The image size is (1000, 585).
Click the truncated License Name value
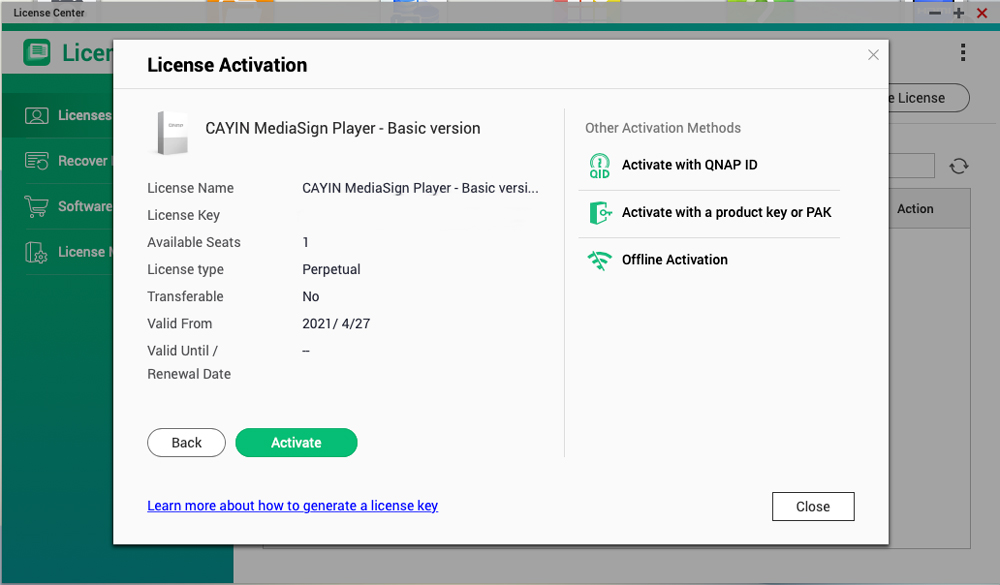(x=420, y=188)
